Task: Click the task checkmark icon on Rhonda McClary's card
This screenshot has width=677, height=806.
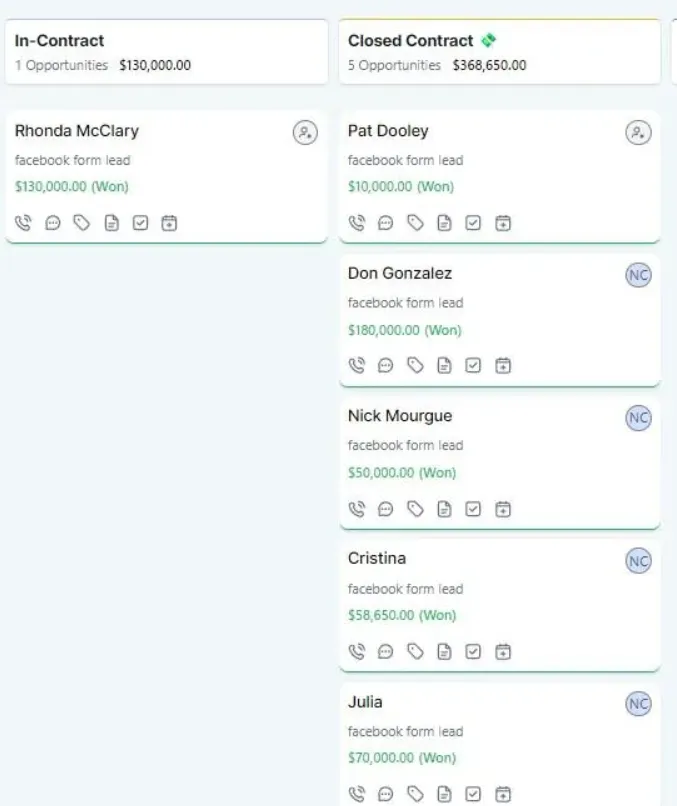Action: [140, 223]
